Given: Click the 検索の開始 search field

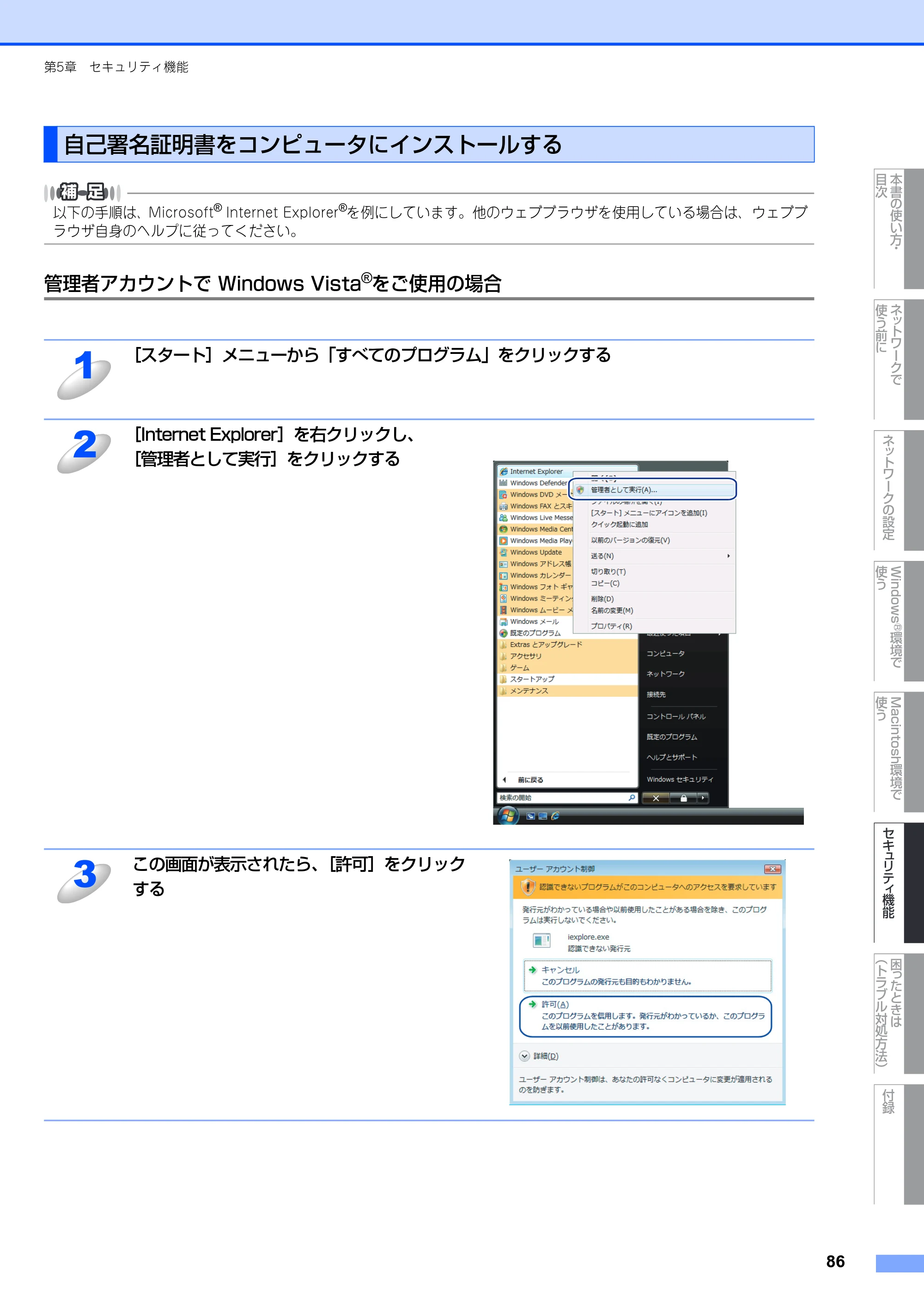Looking at the screenshot, I should tap(567, 798).
